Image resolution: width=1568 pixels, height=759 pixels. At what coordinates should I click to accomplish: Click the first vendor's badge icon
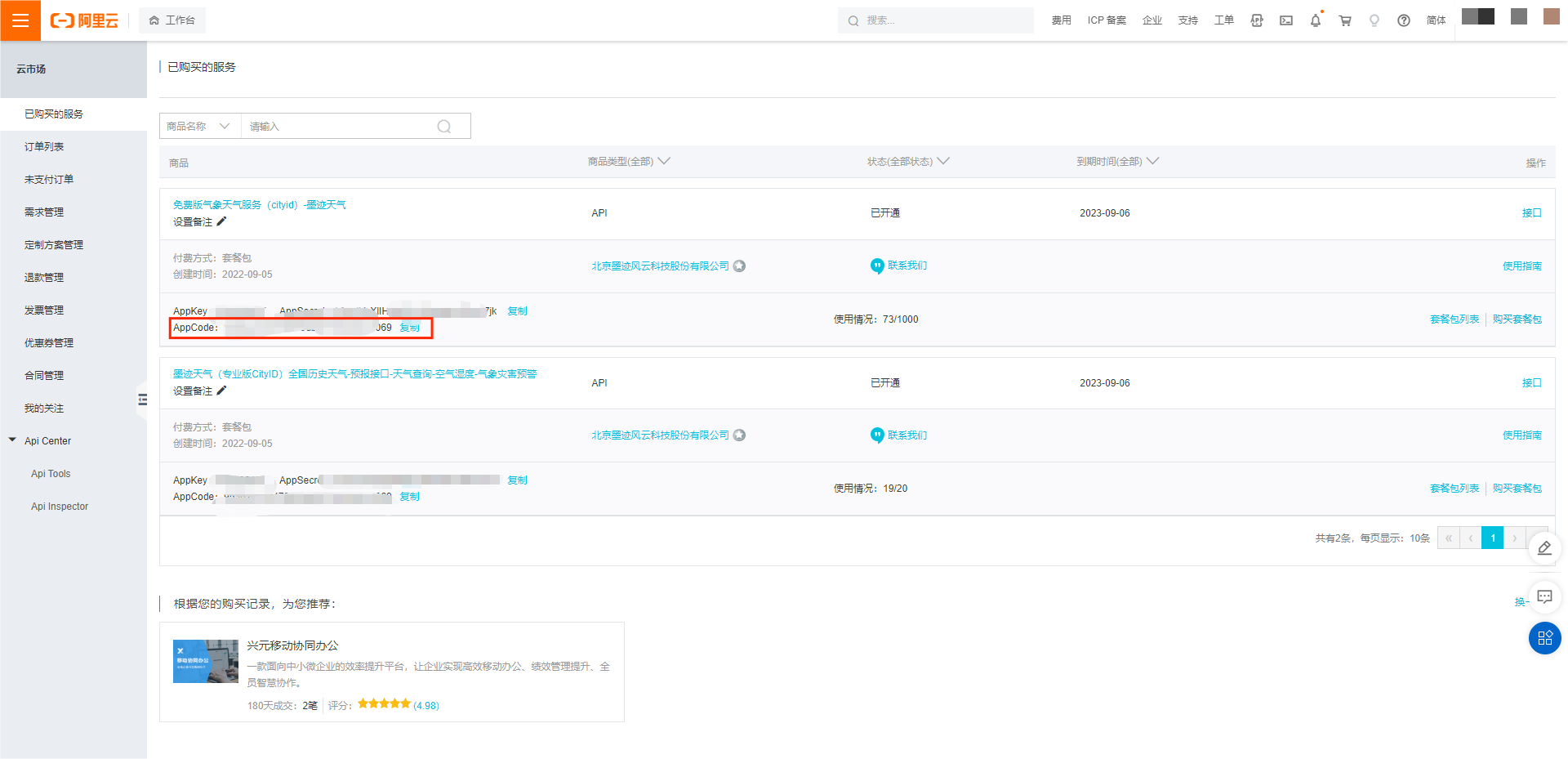pyautogui.click(x=739, y=266)
